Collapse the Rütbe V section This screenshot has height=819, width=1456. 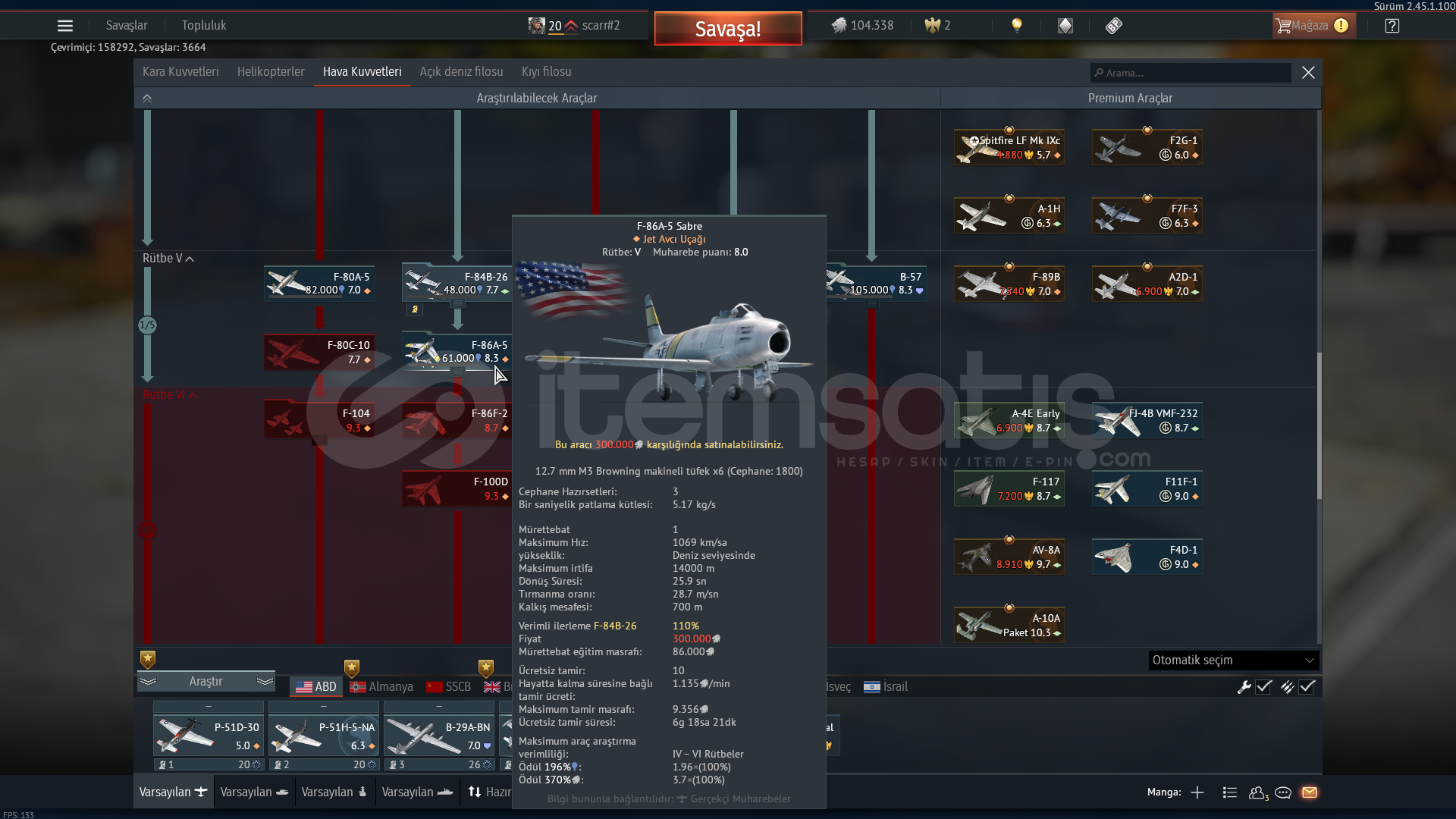click(x=168, y=259)
